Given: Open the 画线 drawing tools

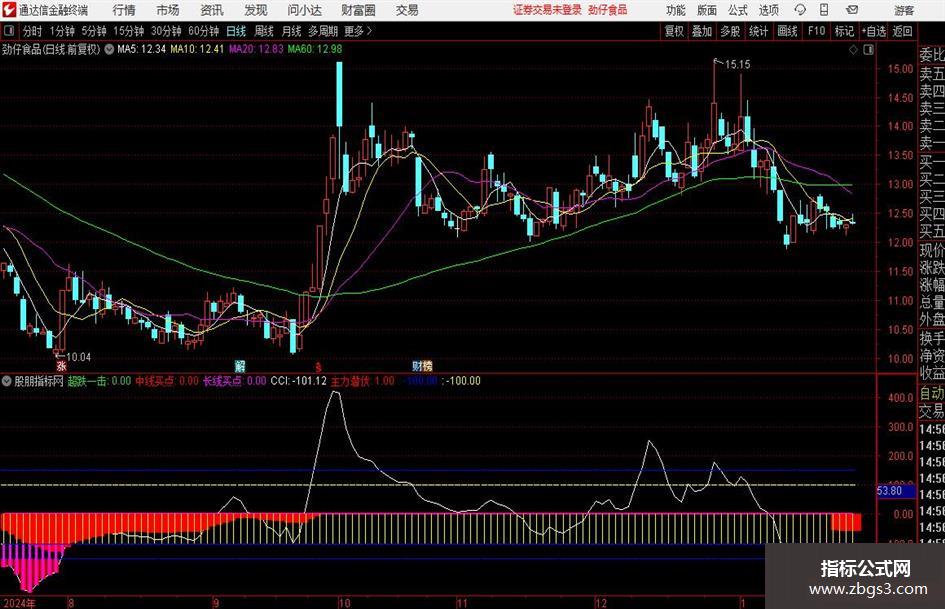Looking at the screenshot, I should (x=787, y=31).
